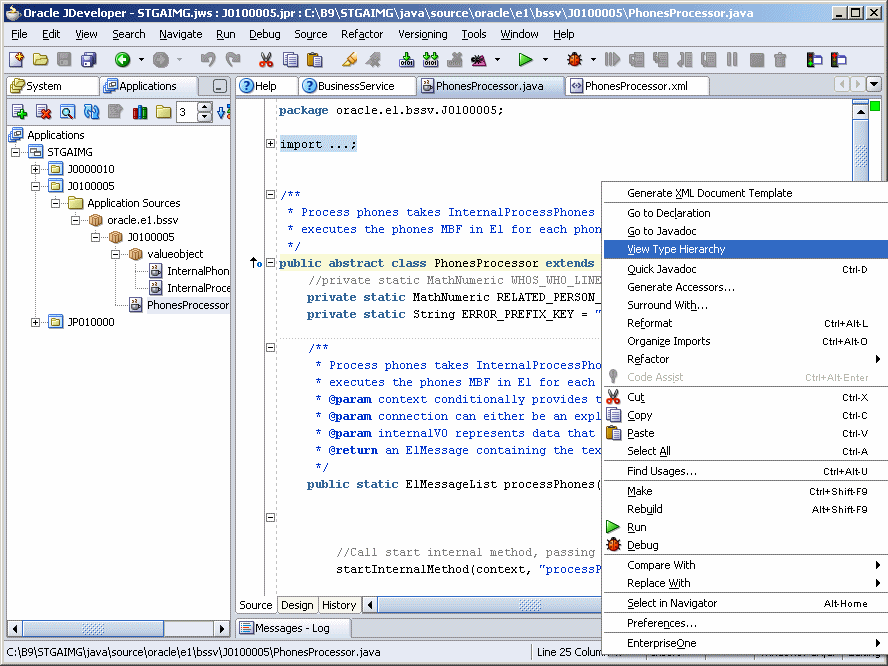The height and width of the screenshot is (666, 888).
Task: Run the project using the green Run arrow
Action: (526, 62)
